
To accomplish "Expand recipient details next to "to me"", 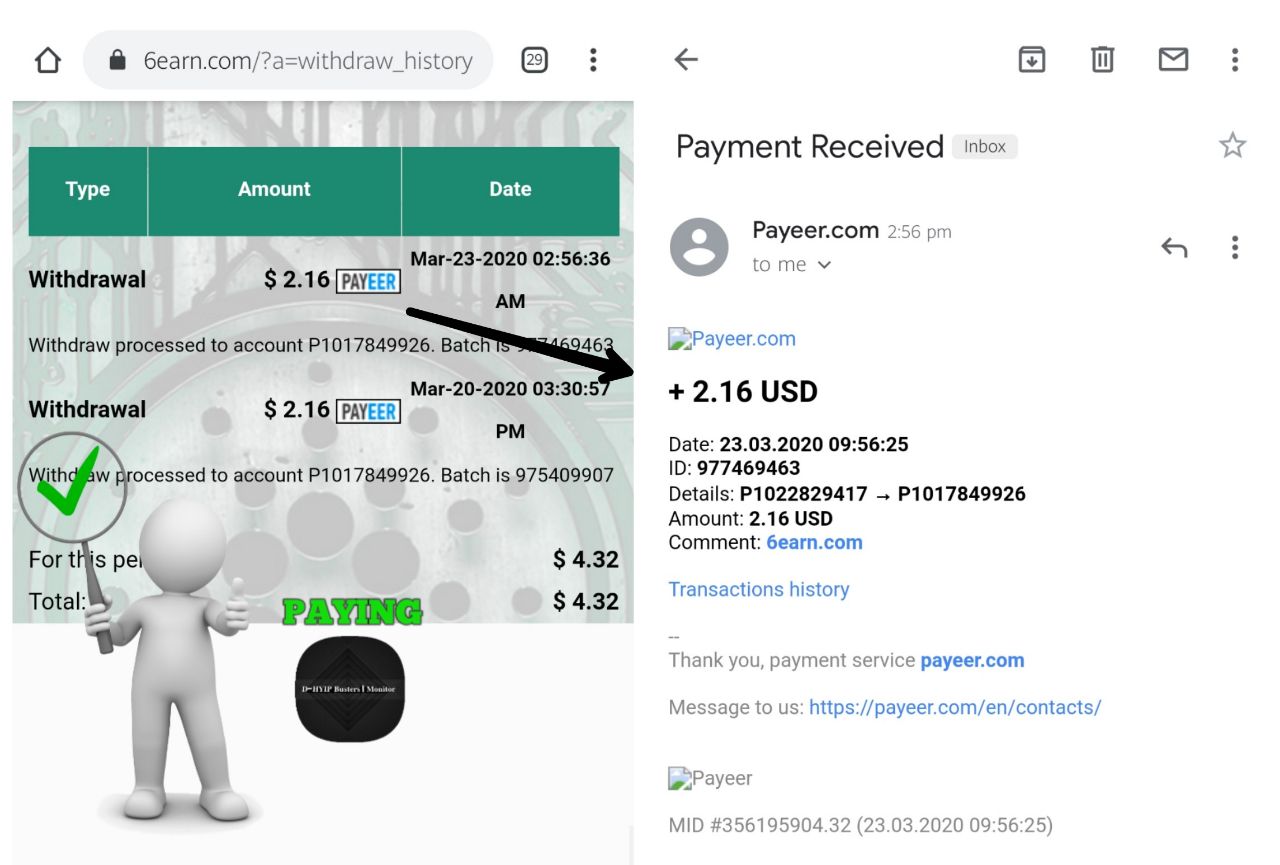I will [x=825, y=265].
